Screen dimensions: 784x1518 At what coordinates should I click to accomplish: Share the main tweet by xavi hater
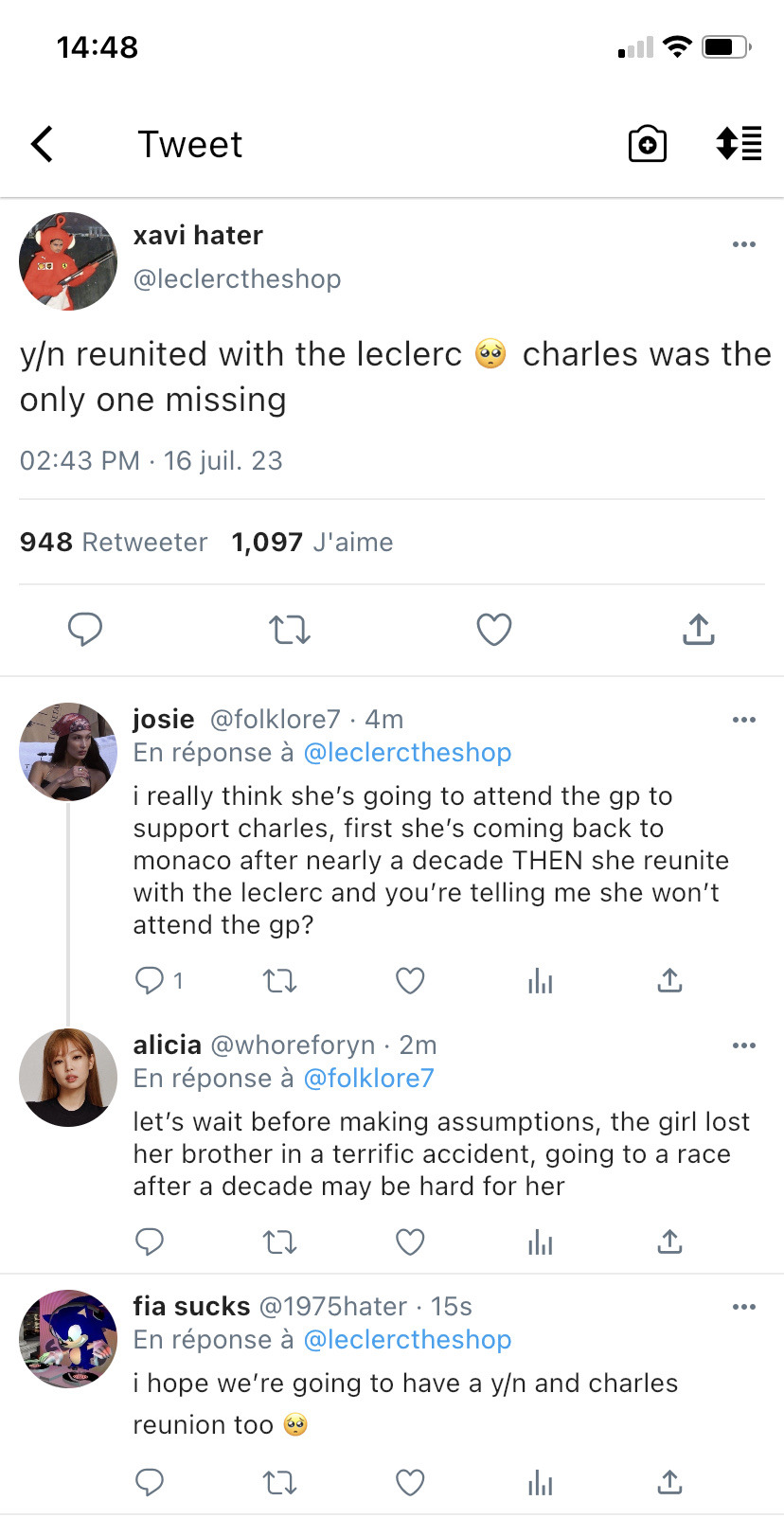(698, 629)
